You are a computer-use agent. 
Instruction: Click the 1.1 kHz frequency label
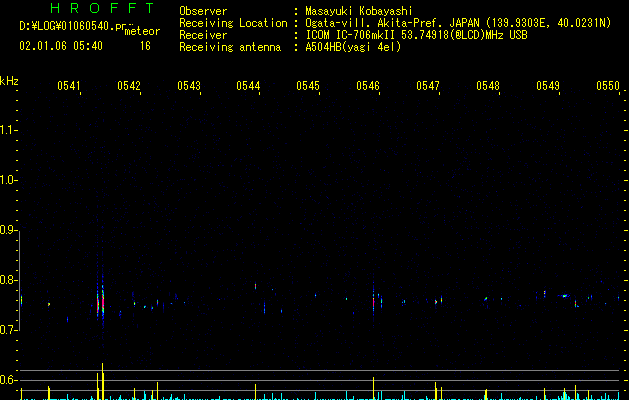tap(8, 130)
